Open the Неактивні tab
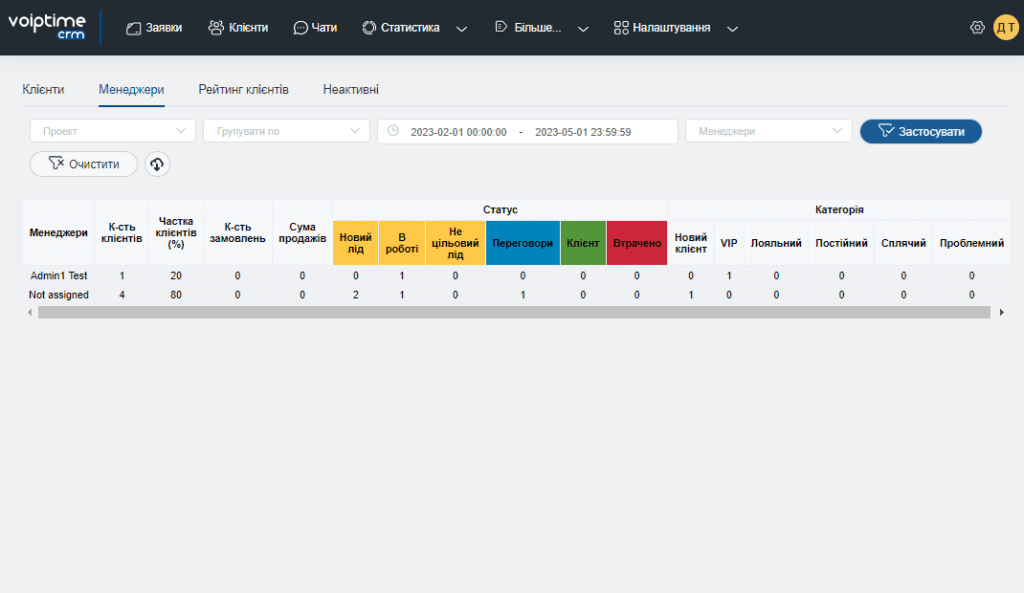The height and width of the screenshot is (593, 1024). (x=351, y=89)
